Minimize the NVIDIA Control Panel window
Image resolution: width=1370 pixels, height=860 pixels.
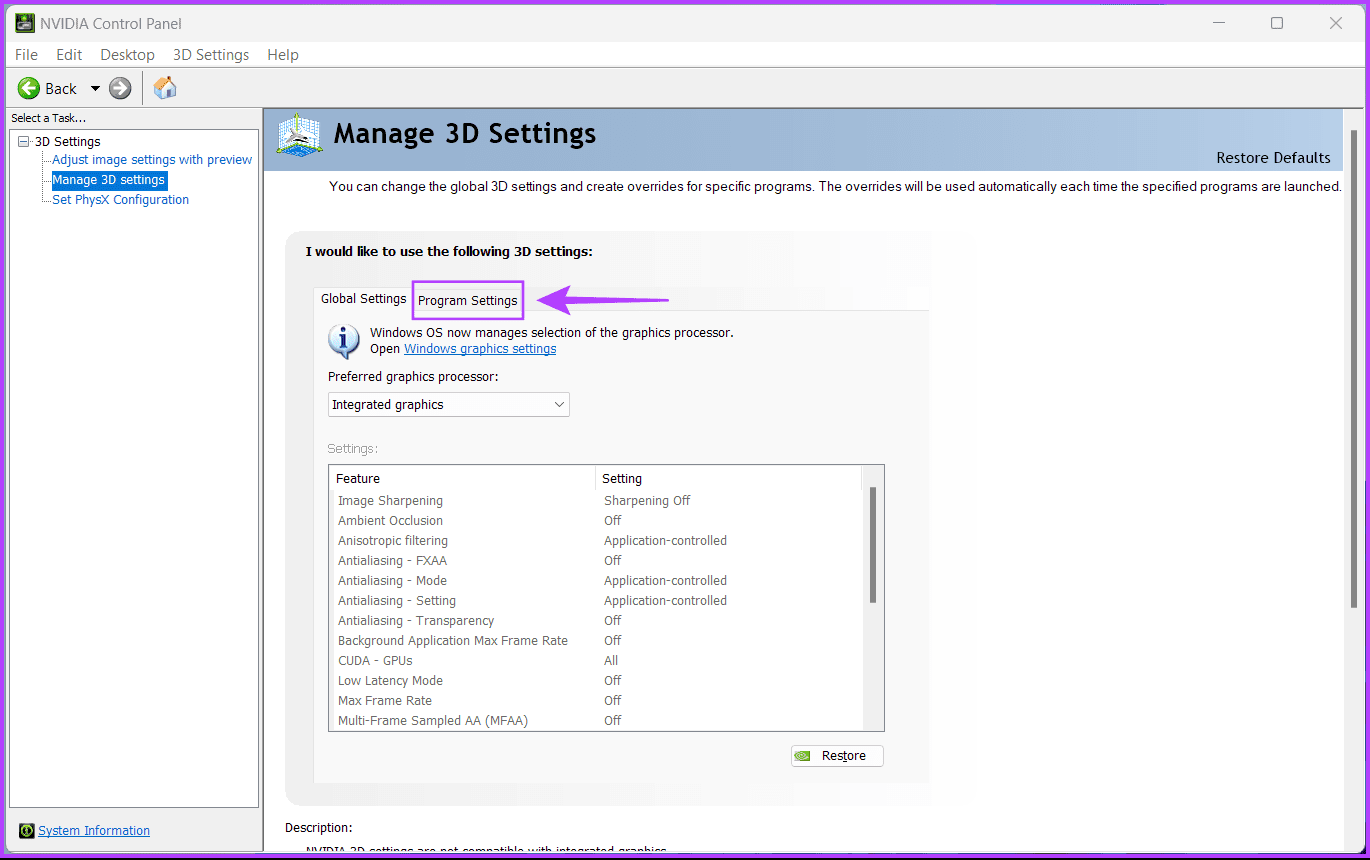tap(1218, 23)
